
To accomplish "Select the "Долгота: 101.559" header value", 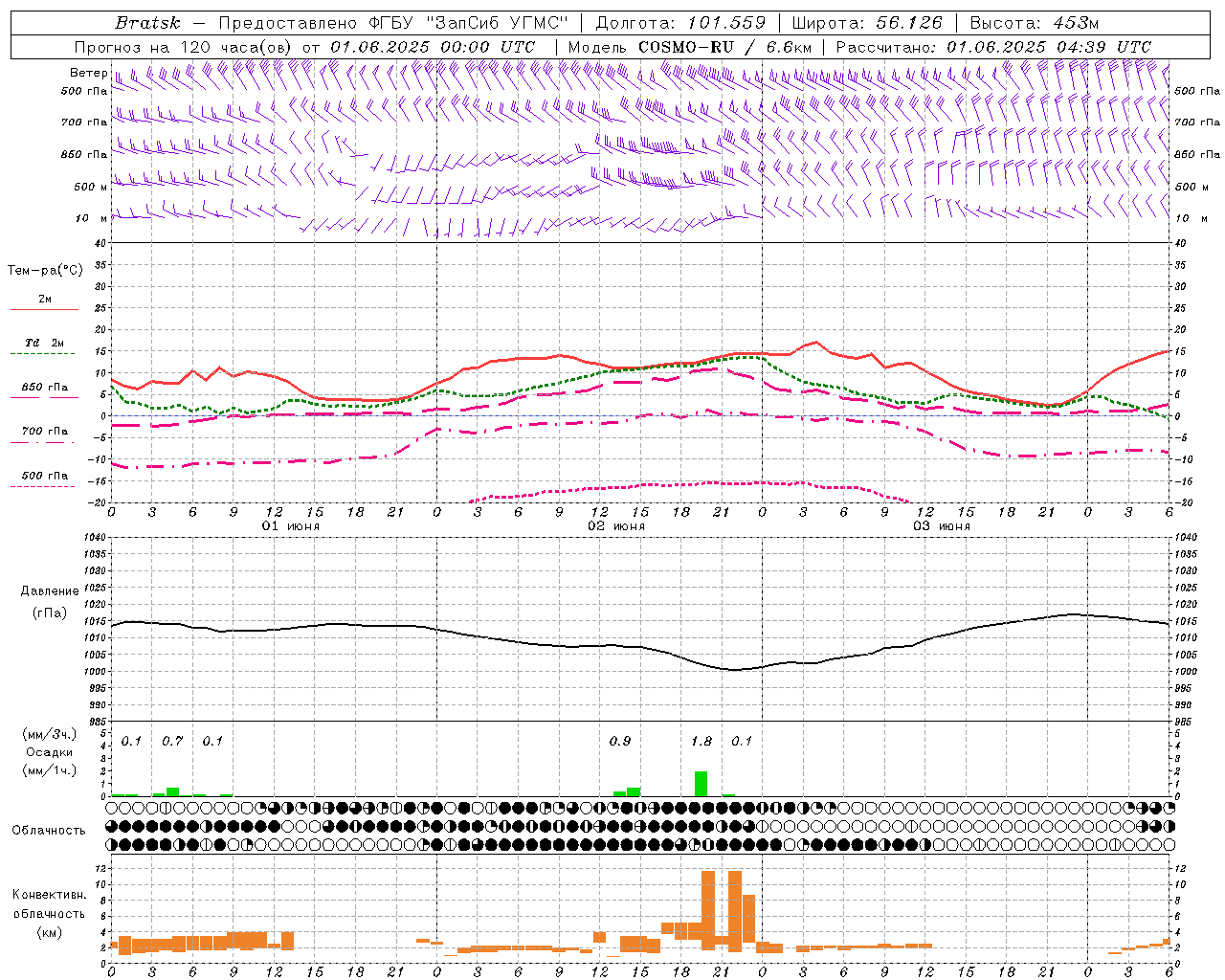I will click(680, 22).
